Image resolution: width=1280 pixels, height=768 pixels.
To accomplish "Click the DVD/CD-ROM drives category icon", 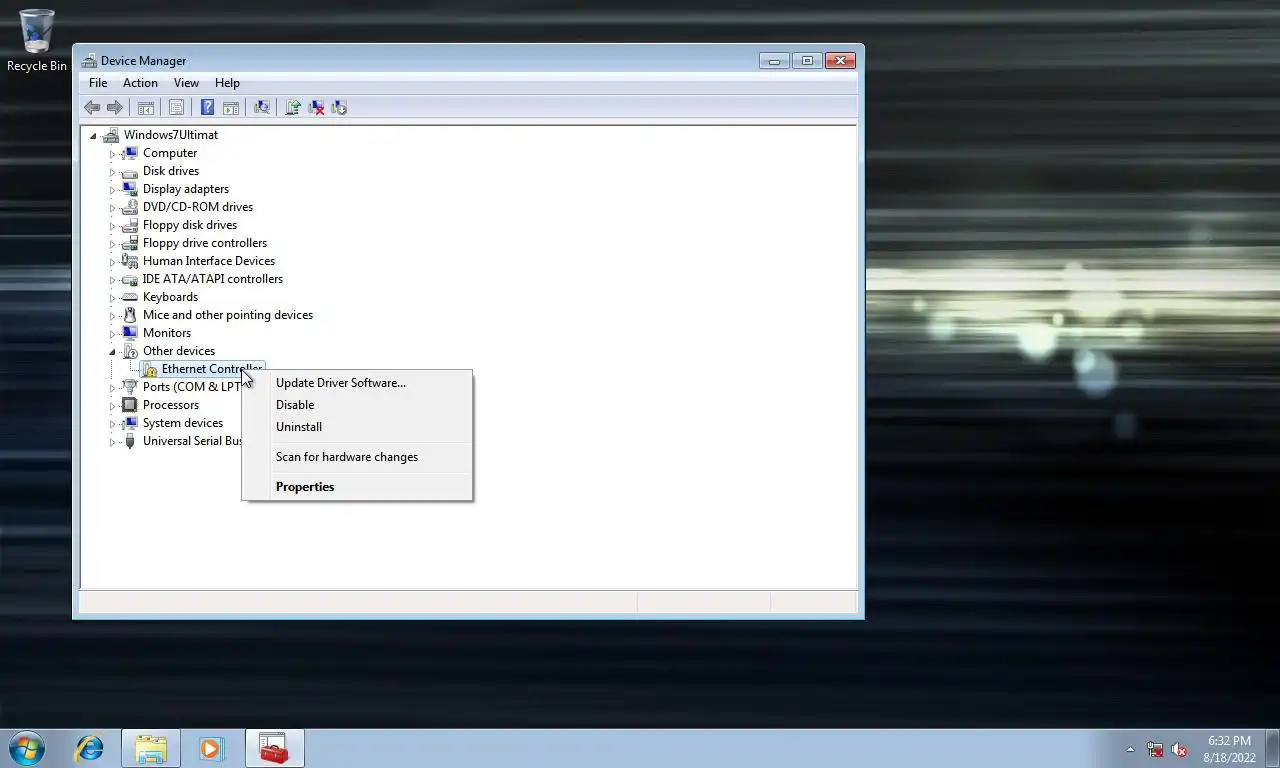I will (129, 207).
